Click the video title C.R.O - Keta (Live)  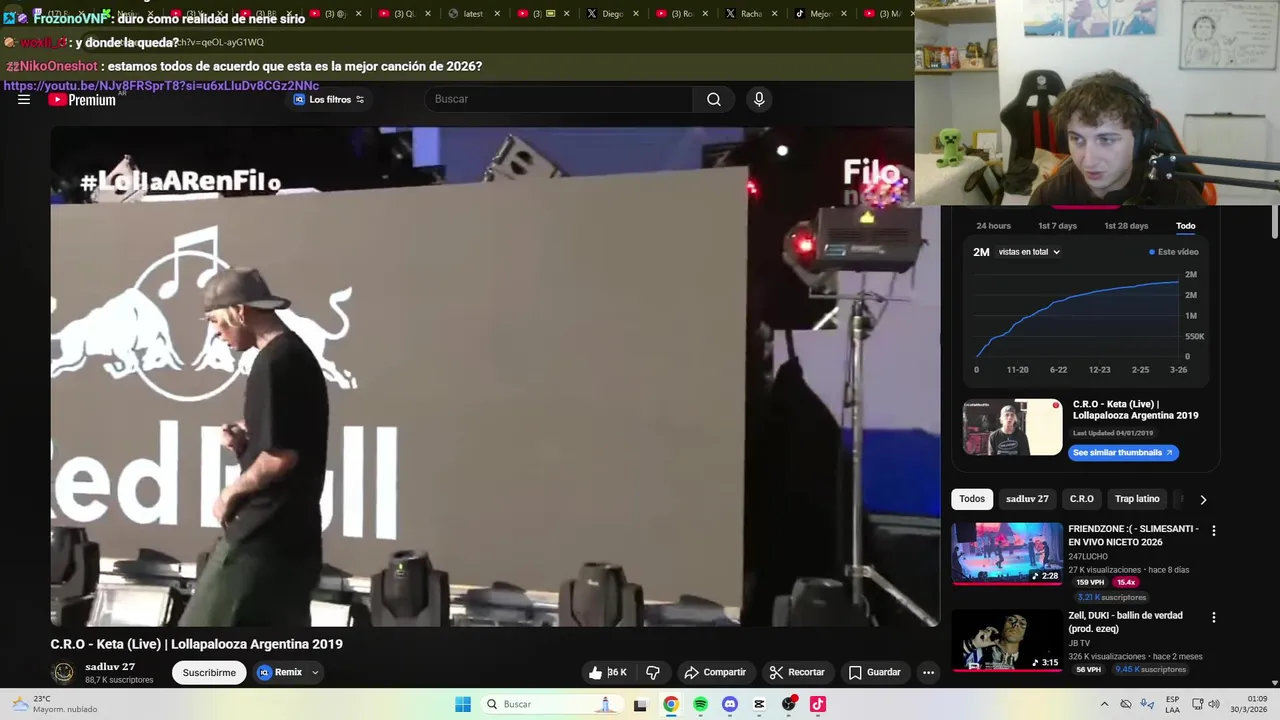[196, 644]
